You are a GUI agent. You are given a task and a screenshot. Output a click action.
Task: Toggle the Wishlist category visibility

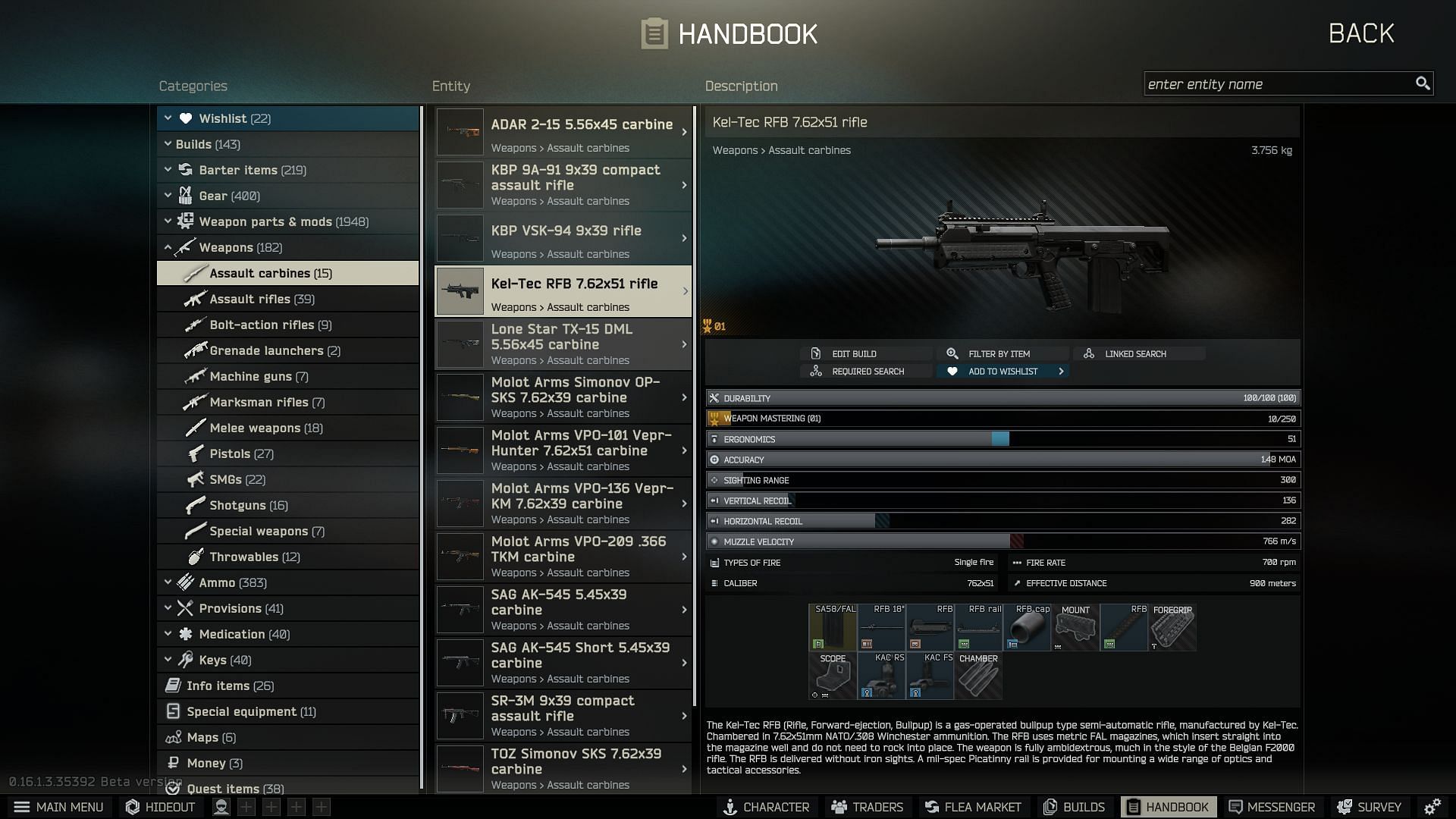coord(168,118)
